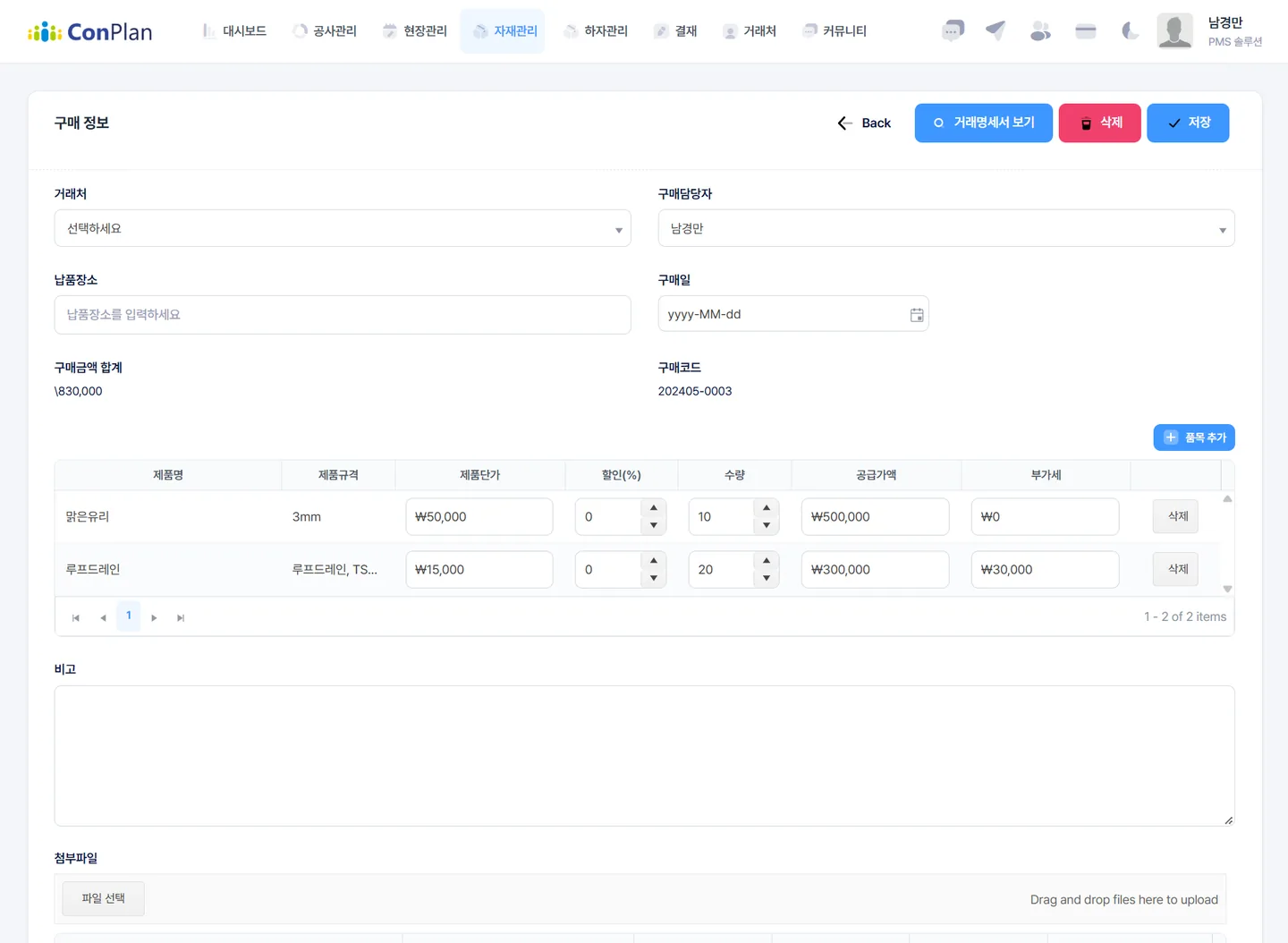1288x943 pixels.
Task: Decrease discount for 맑은유리 row
Action: click(654, 525)
